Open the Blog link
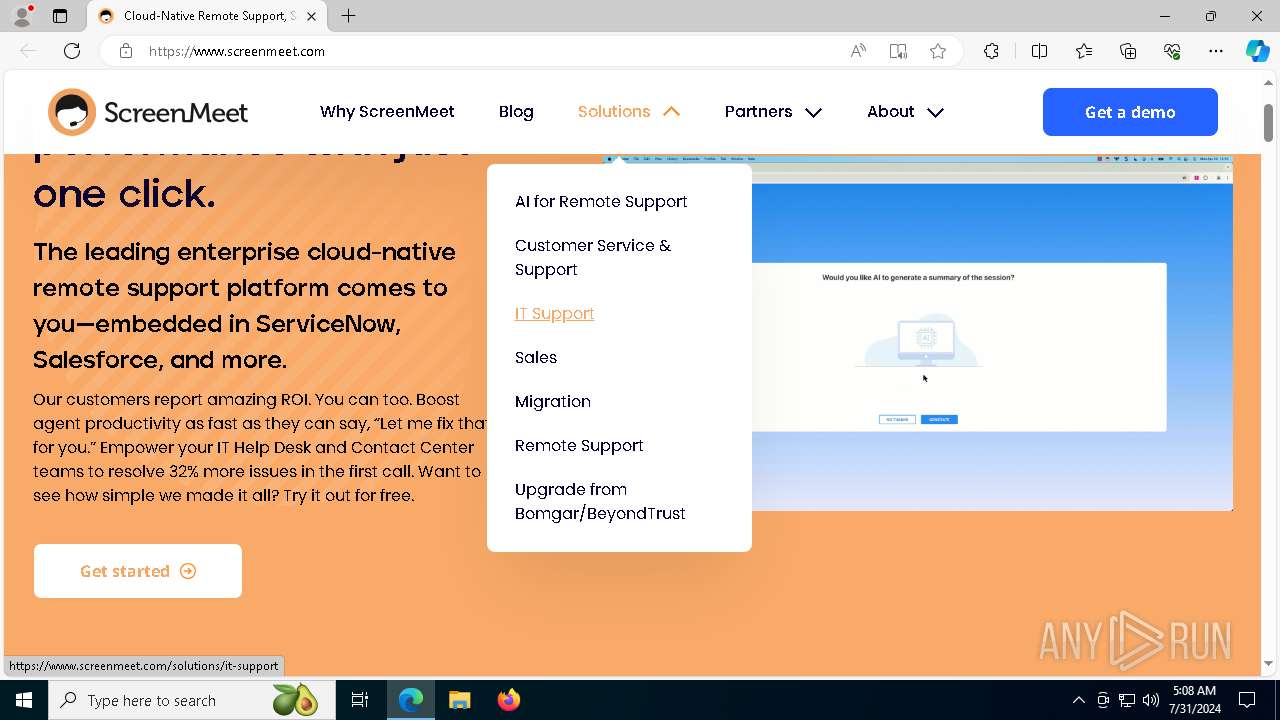1280x720 pixels. pos(516,112)
